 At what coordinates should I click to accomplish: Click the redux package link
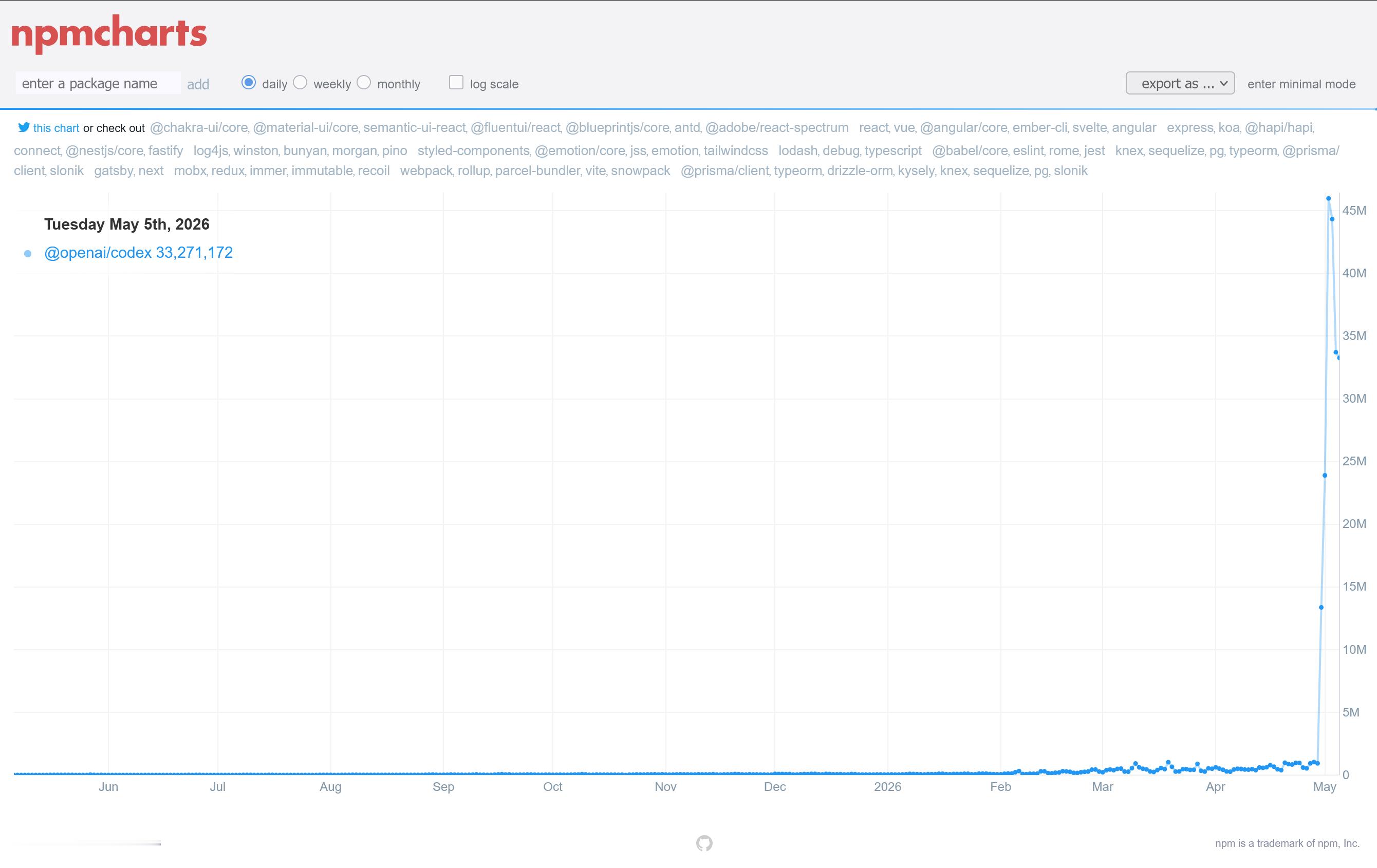tap(228, 171)
